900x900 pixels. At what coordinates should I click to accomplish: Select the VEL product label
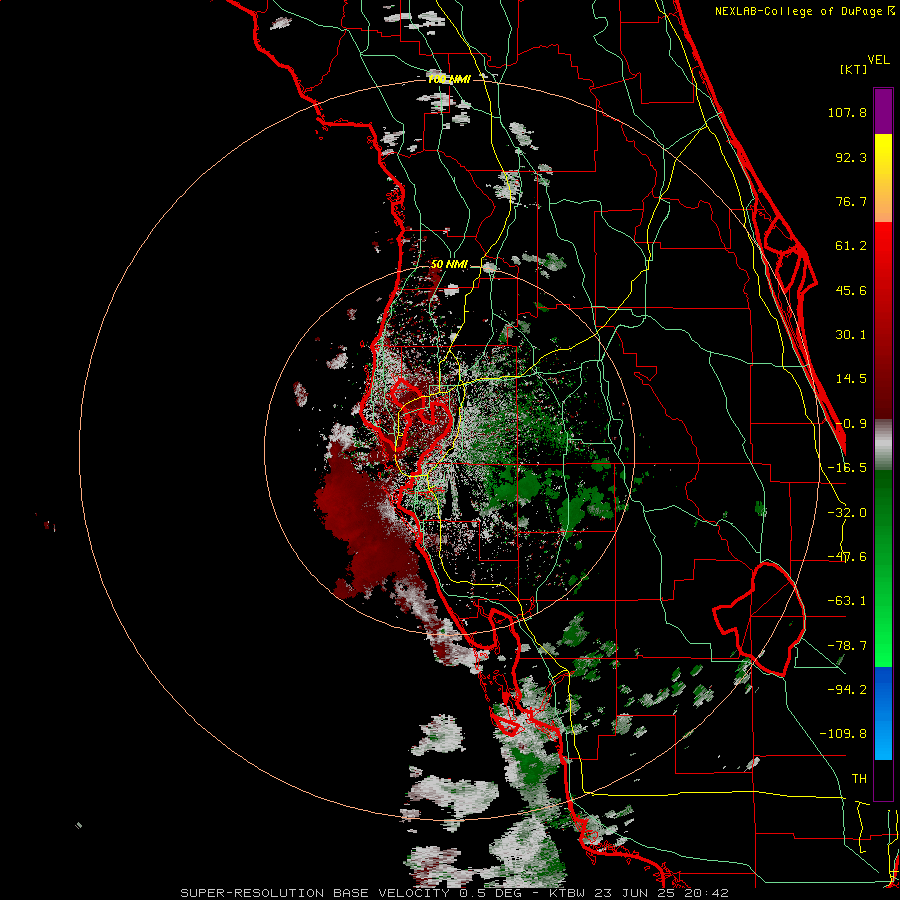coord(878,60)
